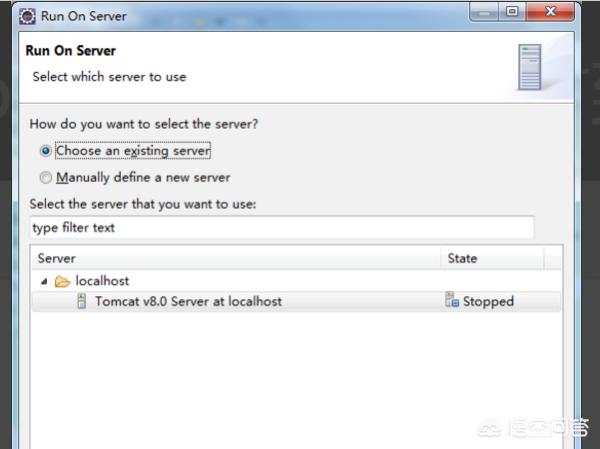
Task: Click the Stopped state text
Action: coord(488,301)
